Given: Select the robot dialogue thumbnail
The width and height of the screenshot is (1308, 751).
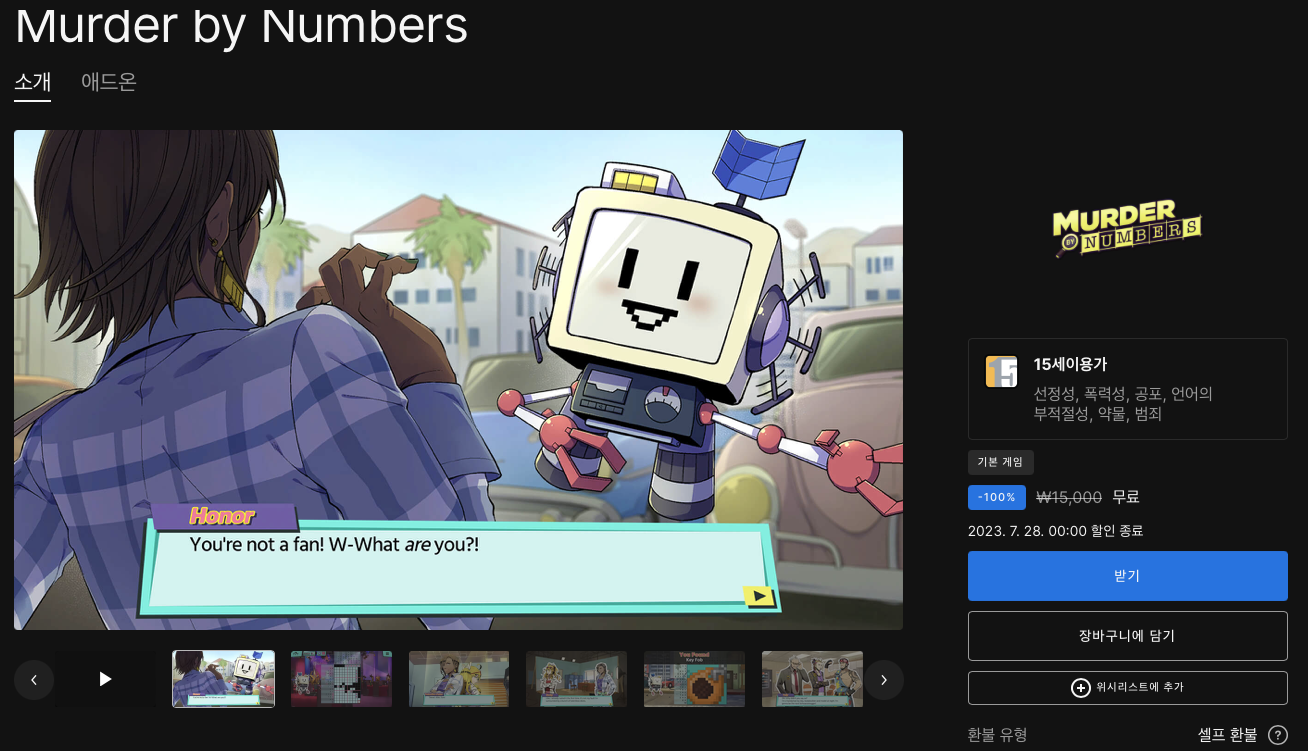Looking at the screenshot, I should (223, 679).
